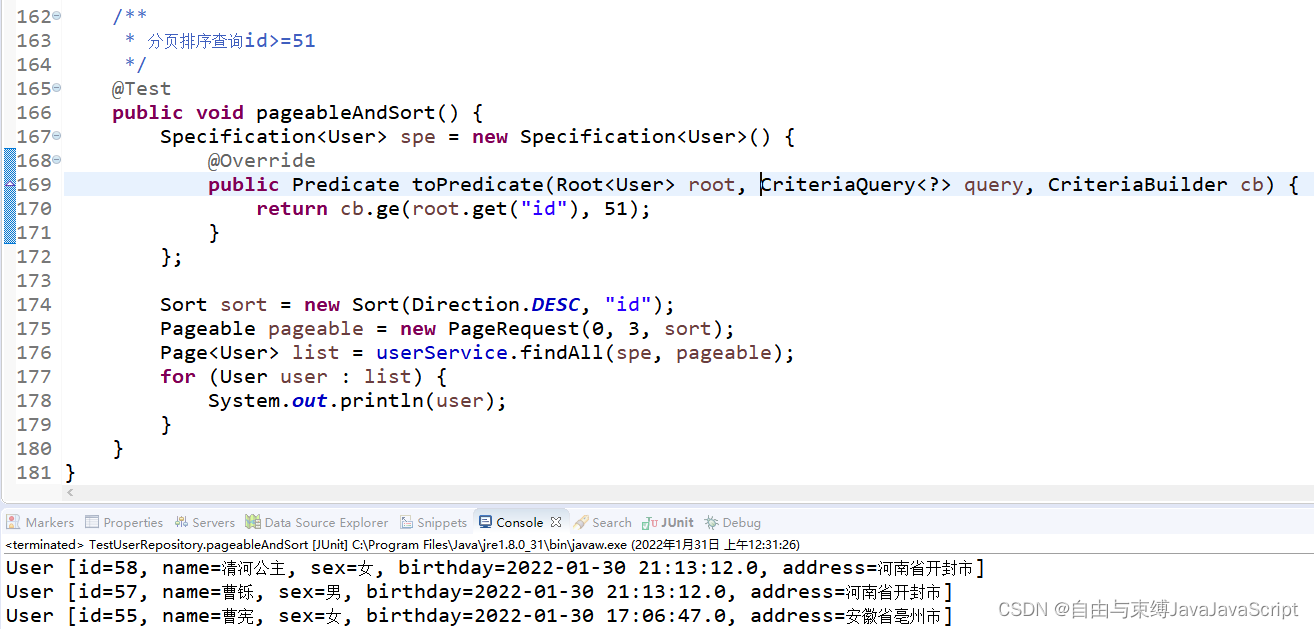Viewport: 1314px width, 629px height.
Task: Click "PageRequest" in line 175
Action: coord(514,329)
